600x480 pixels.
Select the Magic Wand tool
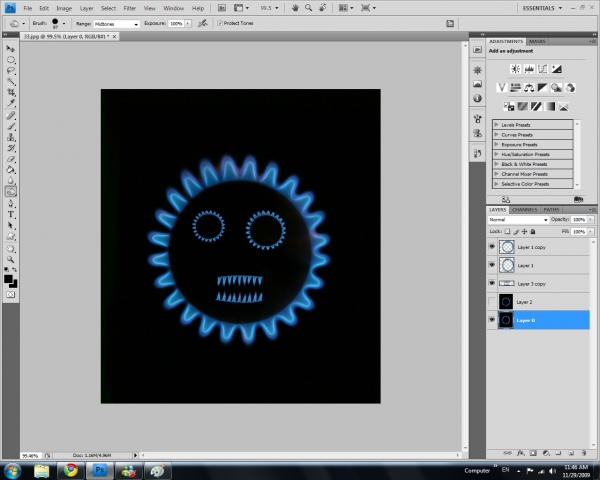pyautogui.click(x=11, y=82)
